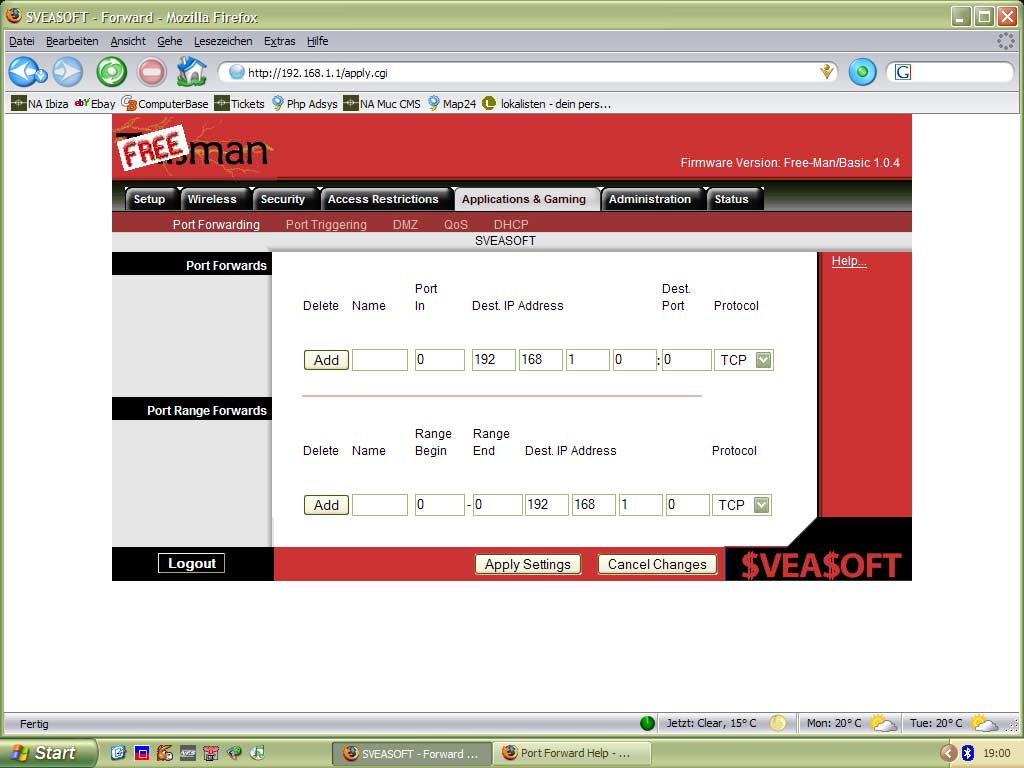
Task: Open the Ansicht menu
Action: tap(128, 41)
